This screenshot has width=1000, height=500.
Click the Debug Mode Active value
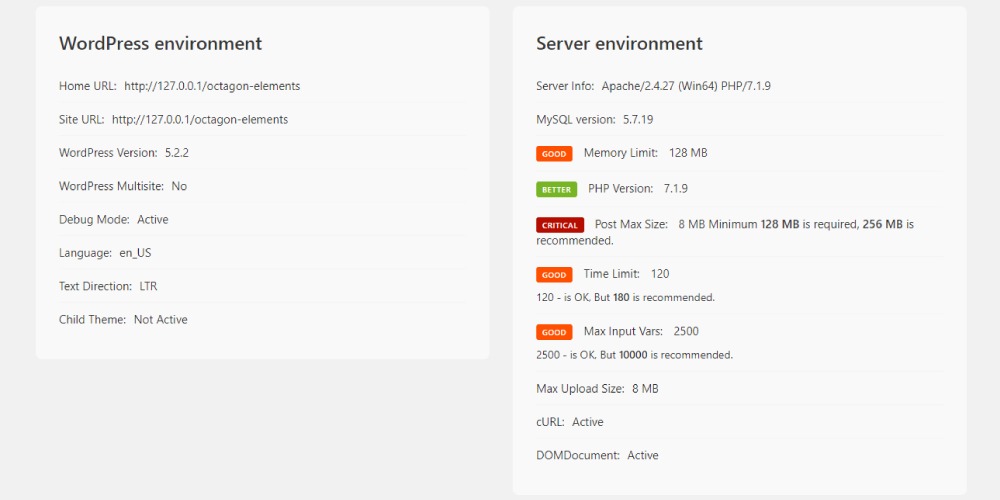pos(152,219)
